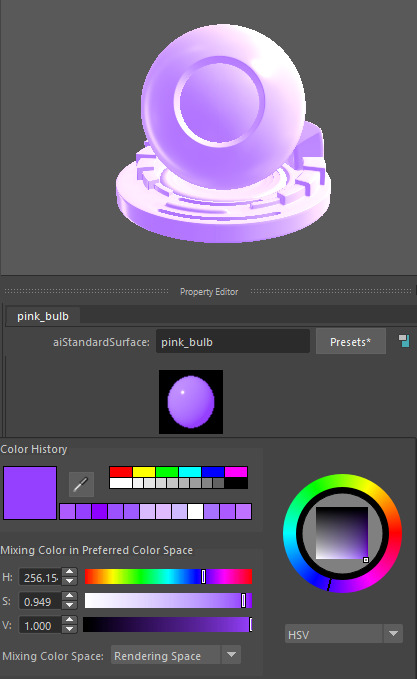This screenshot has height=679, width=417.
Task: Choose the yellow palette swatch
Action: click(x=144, y=472)
